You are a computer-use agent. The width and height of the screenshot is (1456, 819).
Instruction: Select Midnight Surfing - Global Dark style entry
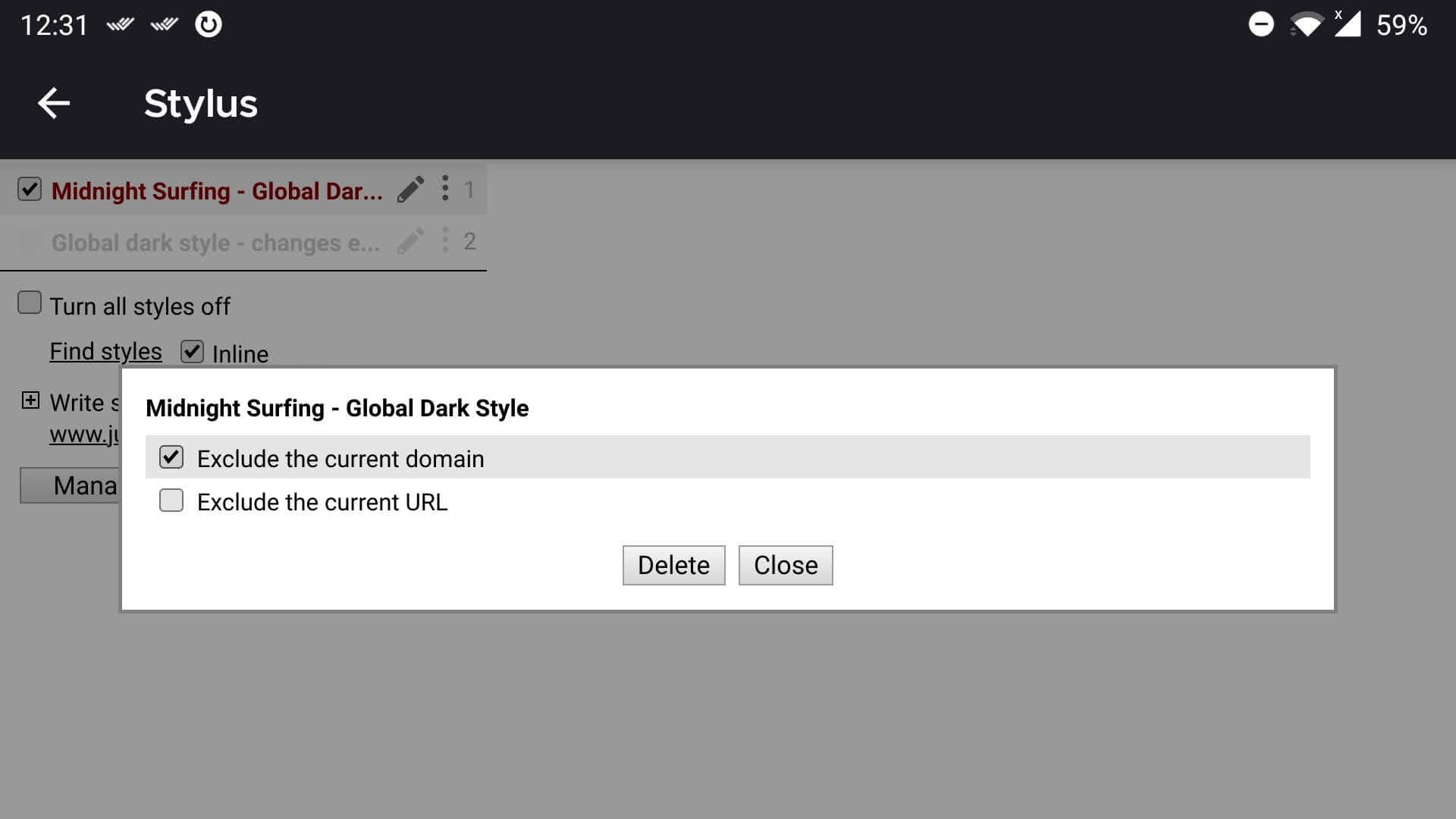coord(217,191)
